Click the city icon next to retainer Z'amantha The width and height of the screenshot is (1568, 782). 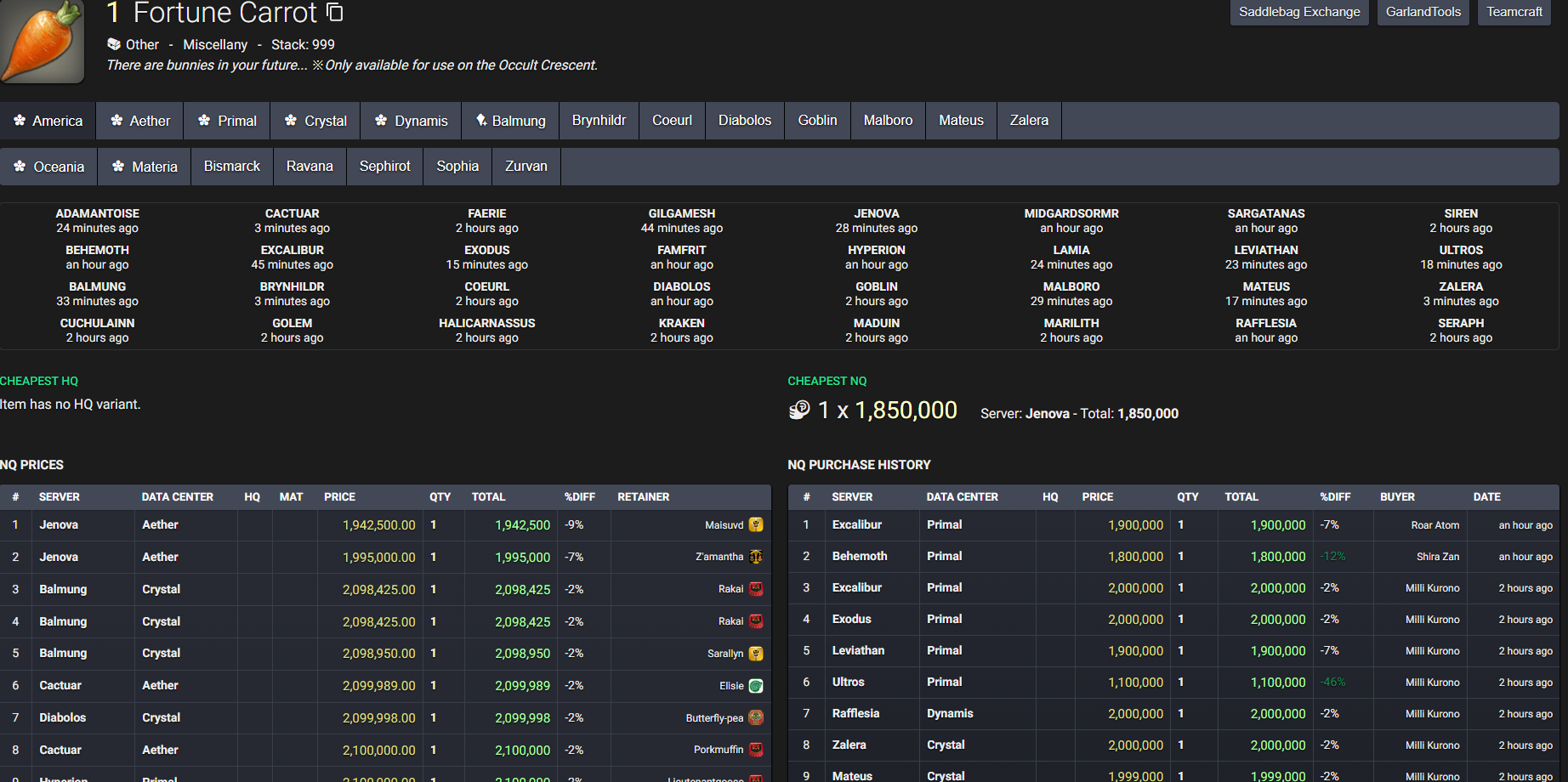[x=756, y=558]
